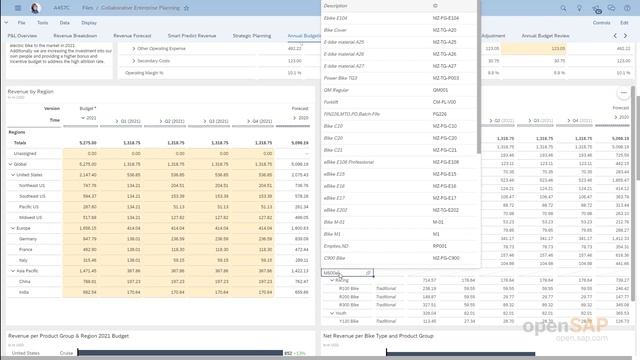Open the lightbulb help tips icon

tap(579, 8)
